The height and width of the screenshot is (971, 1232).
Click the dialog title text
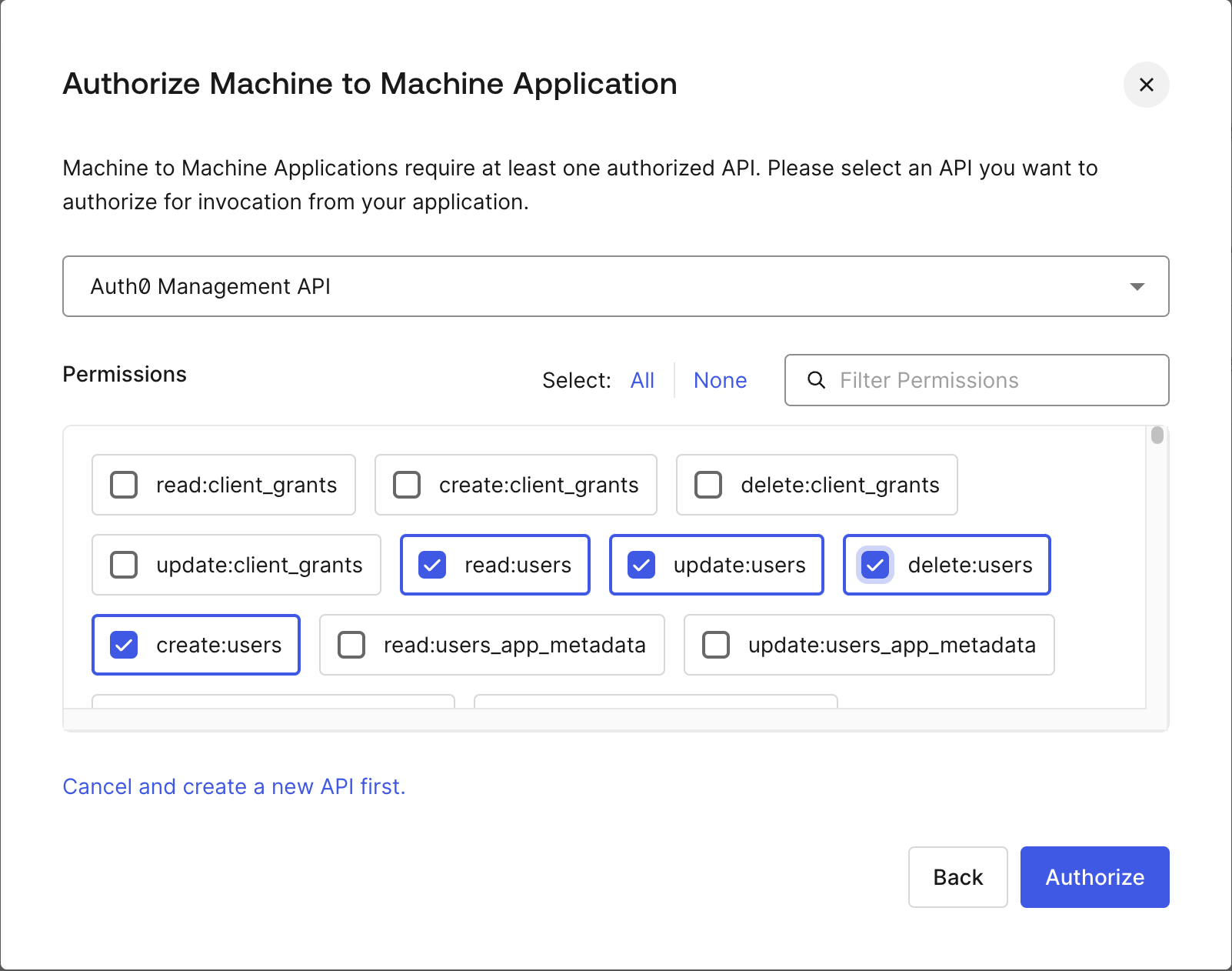coord(370,84)
